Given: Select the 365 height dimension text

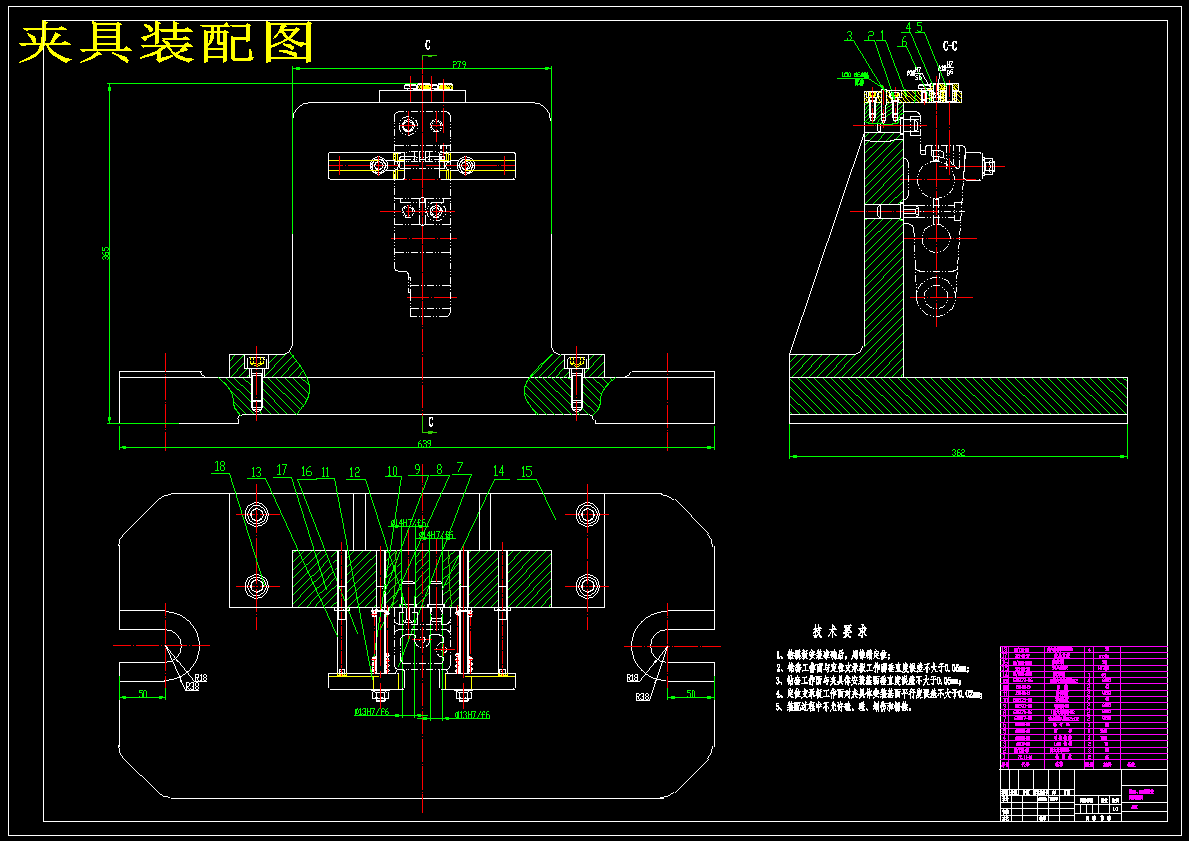Looking at the screenshot, I should pos(106,251).
